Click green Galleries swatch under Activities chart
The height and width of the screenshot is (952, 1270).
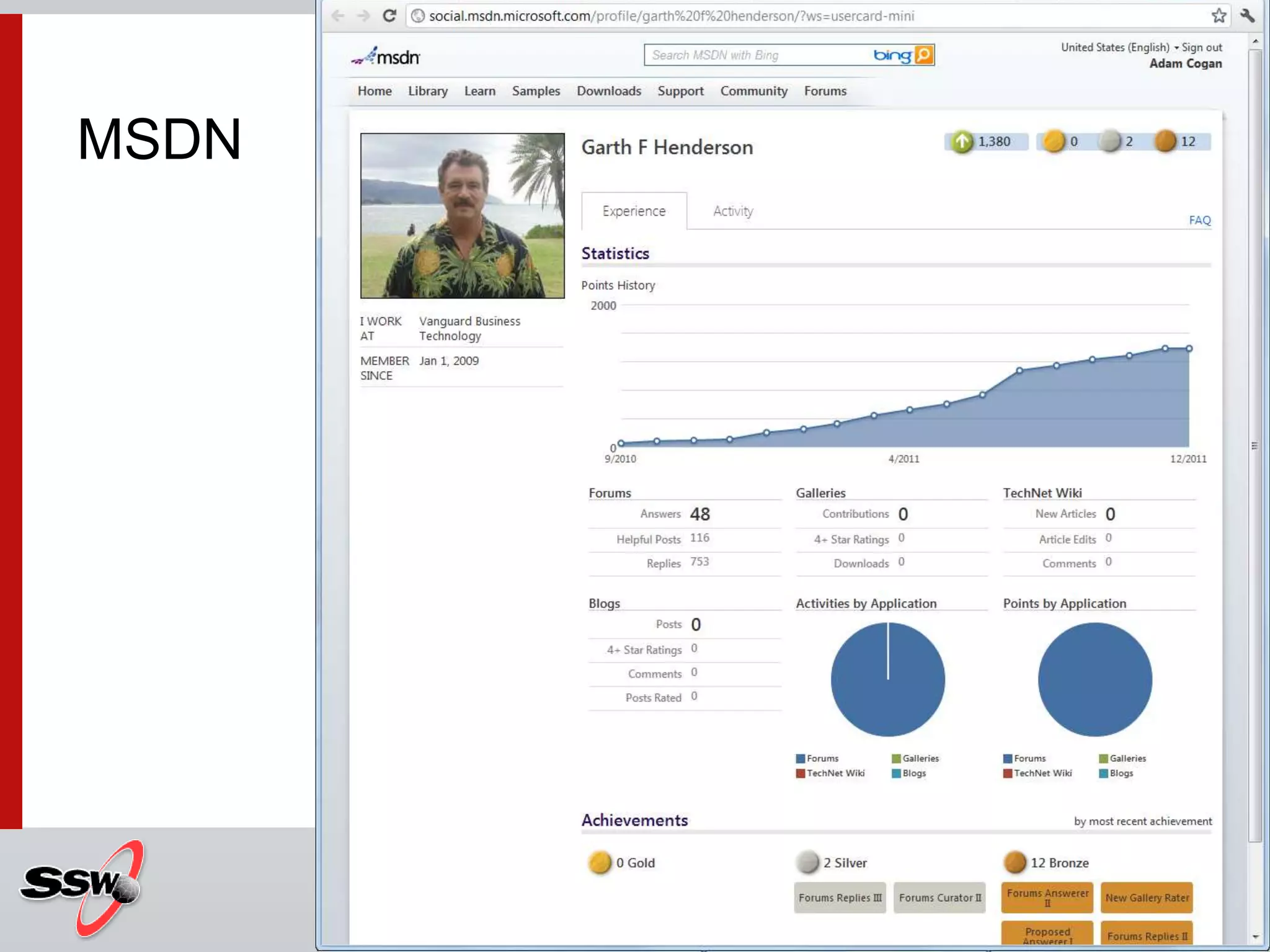point(896,758)
